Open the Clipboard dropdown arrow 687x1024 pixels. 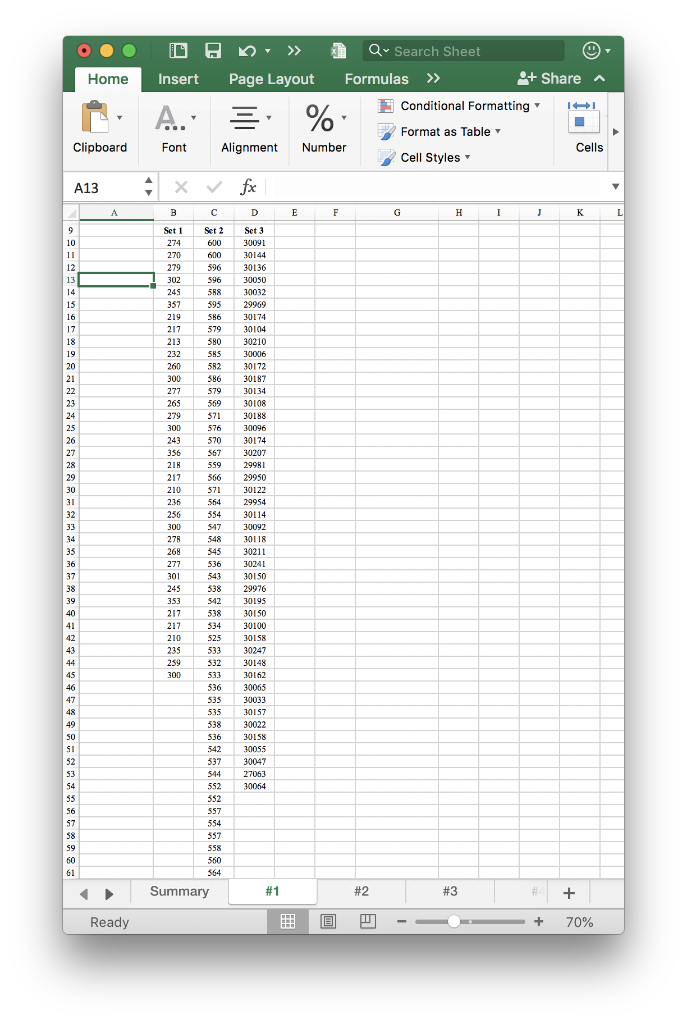(x=120, y=118)
